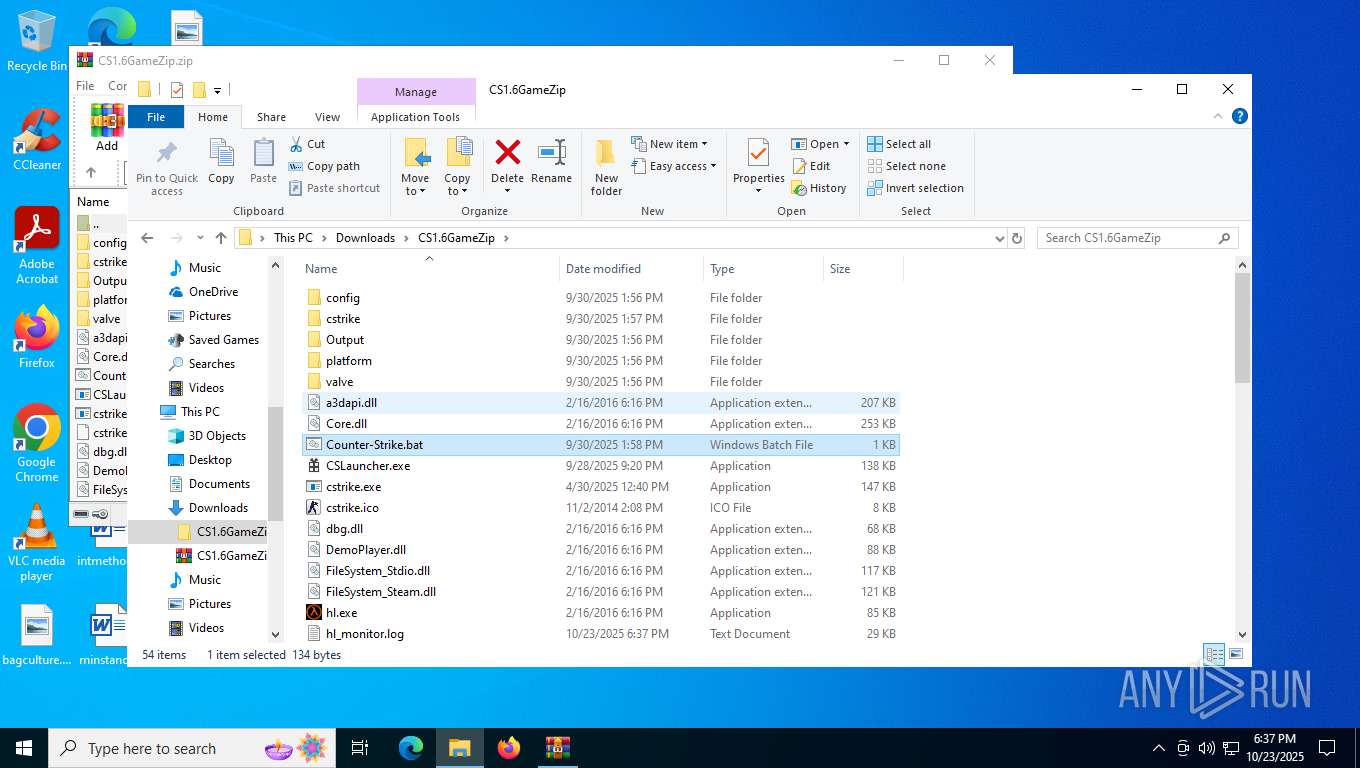Image resolution: width=1360 pixels, height=768 pixels.
Task: Click Select all
Action: coord(899,144)
